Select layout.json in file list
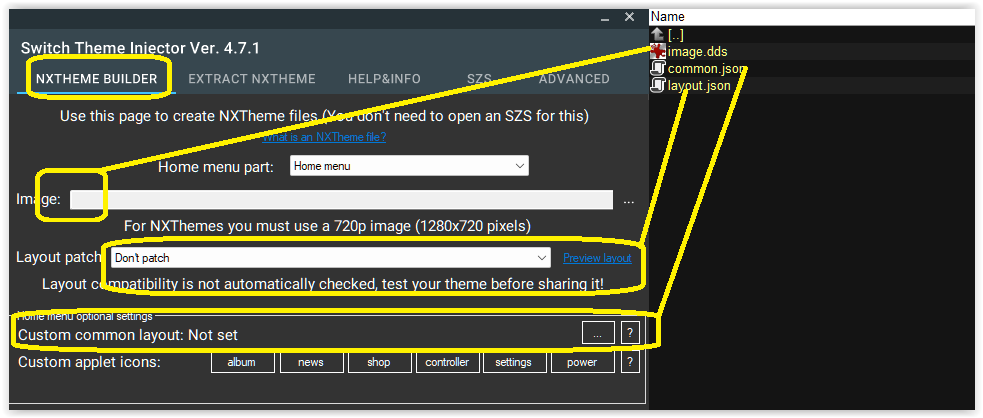 pos(699,86)
